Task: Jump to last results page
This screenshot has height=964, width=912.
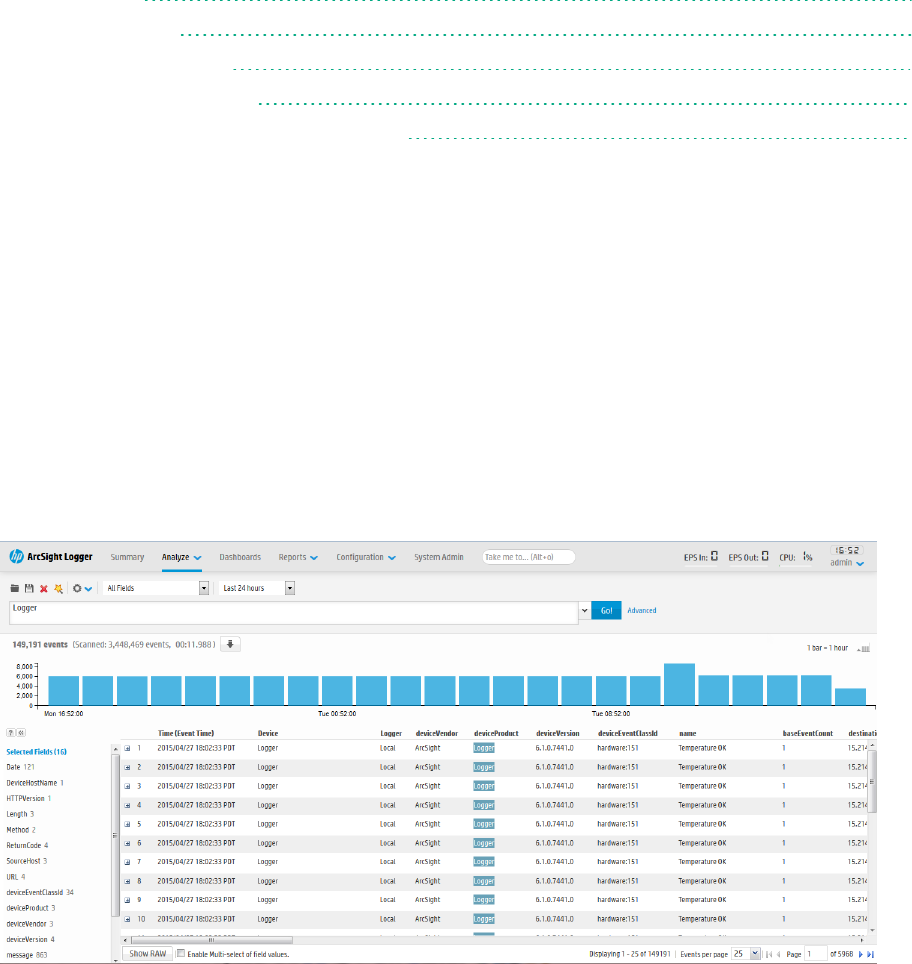Action: (870, 954)
